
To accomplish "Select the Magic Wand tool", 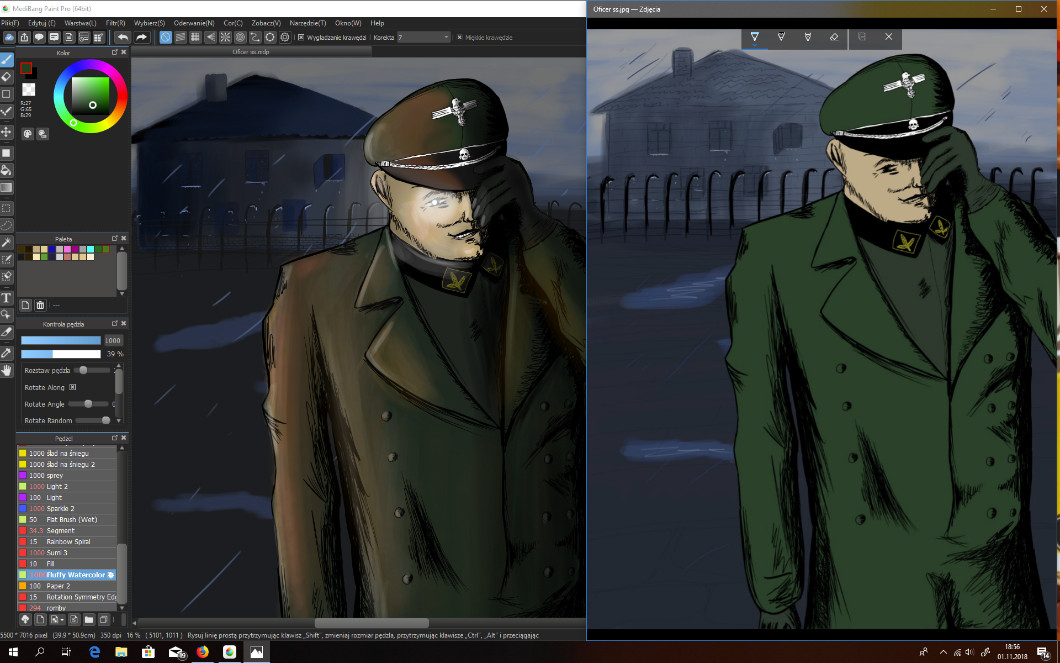I will coord(7,243).
